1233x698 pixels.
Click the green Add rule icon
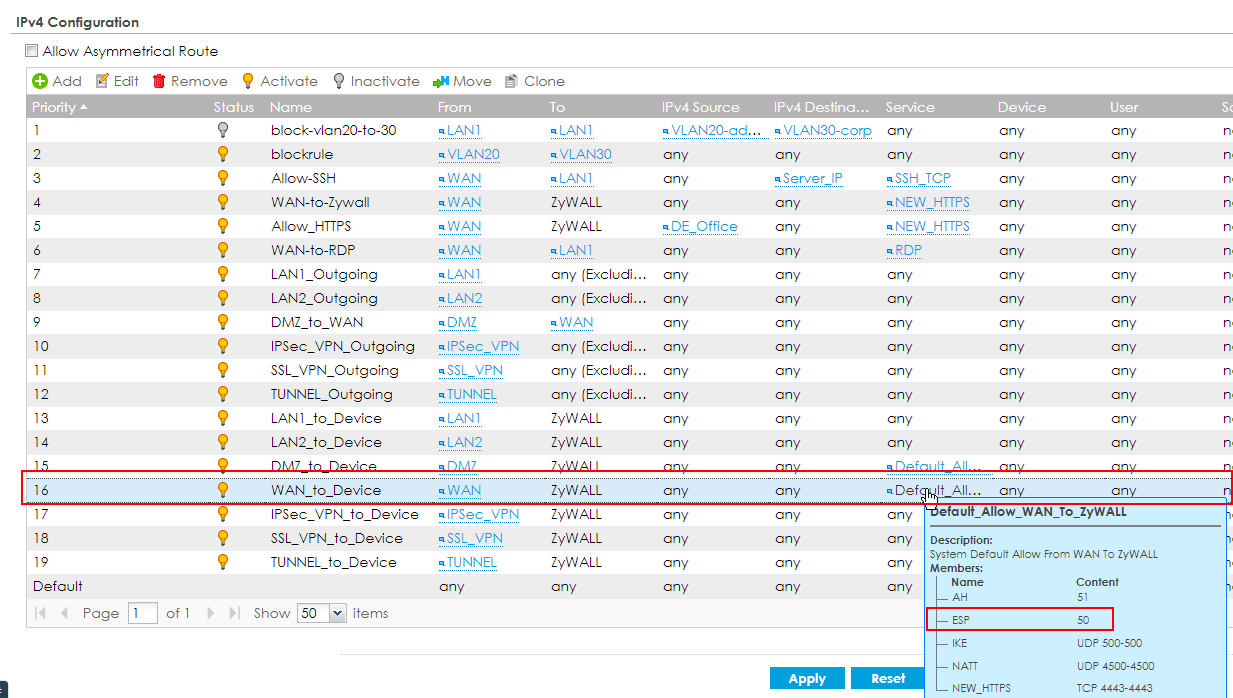40,81
